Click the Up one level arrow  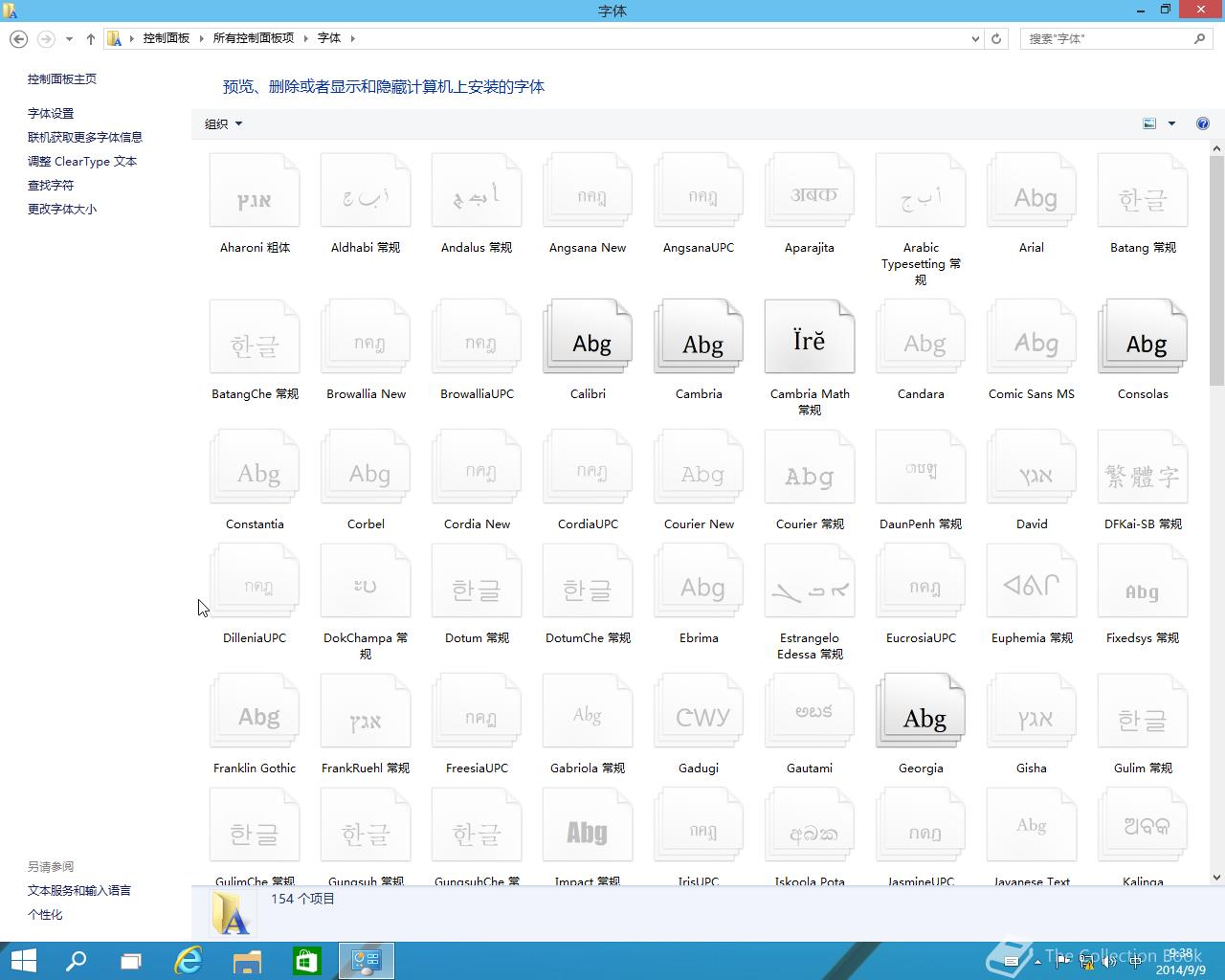pyautogui.click(x=91, y=39)
